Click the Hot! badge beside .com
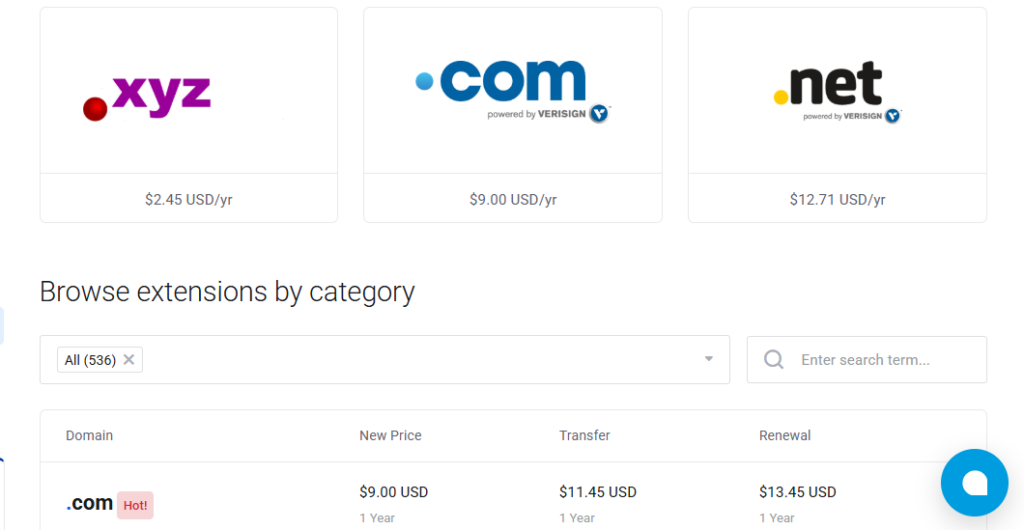Image resolution: width=1024 pixels, height=530 pixels. click(x=135, y=505)
